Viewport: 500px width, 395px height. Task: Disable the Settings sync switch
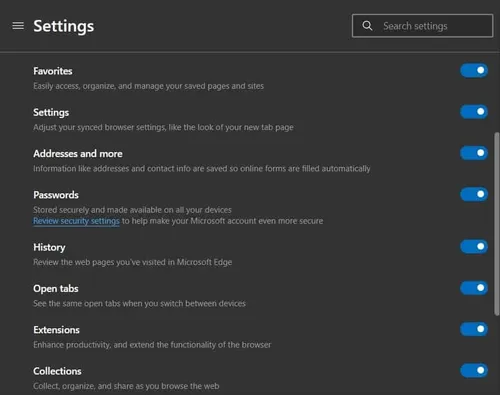coord(474,112)
